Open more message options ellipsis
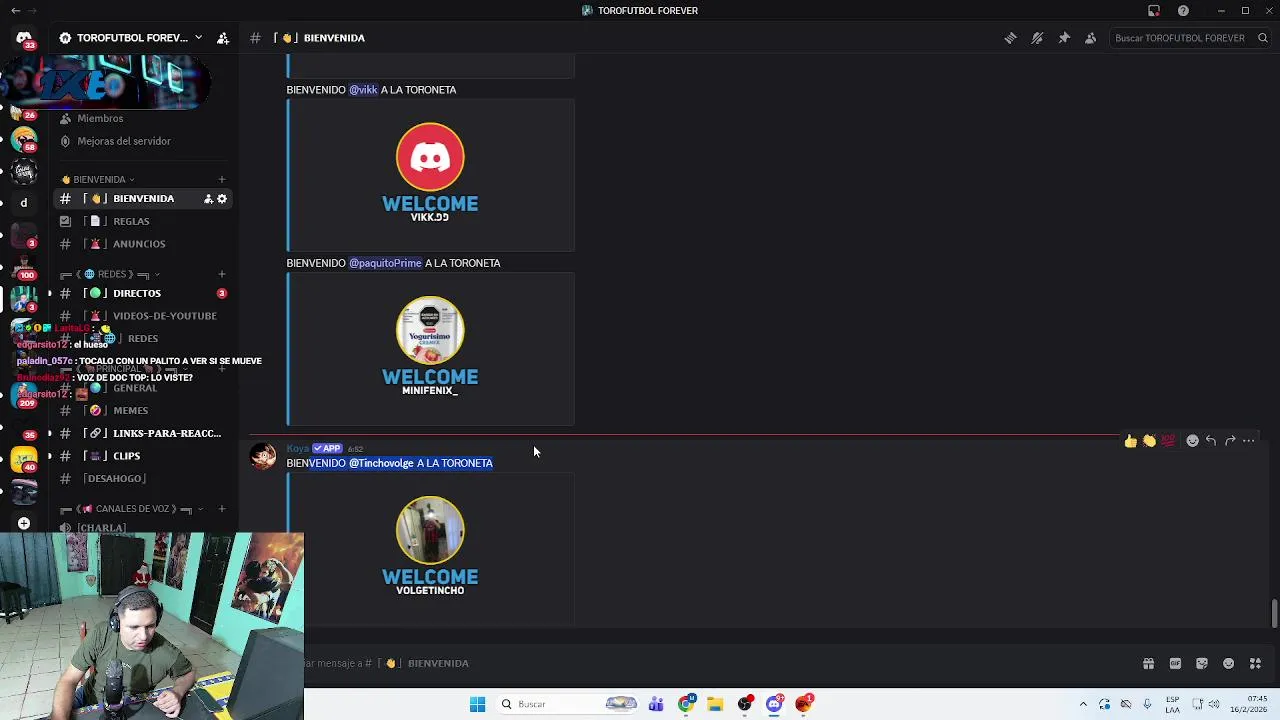This screenshot has height=720, width=1280. (x=1249, y=441)
